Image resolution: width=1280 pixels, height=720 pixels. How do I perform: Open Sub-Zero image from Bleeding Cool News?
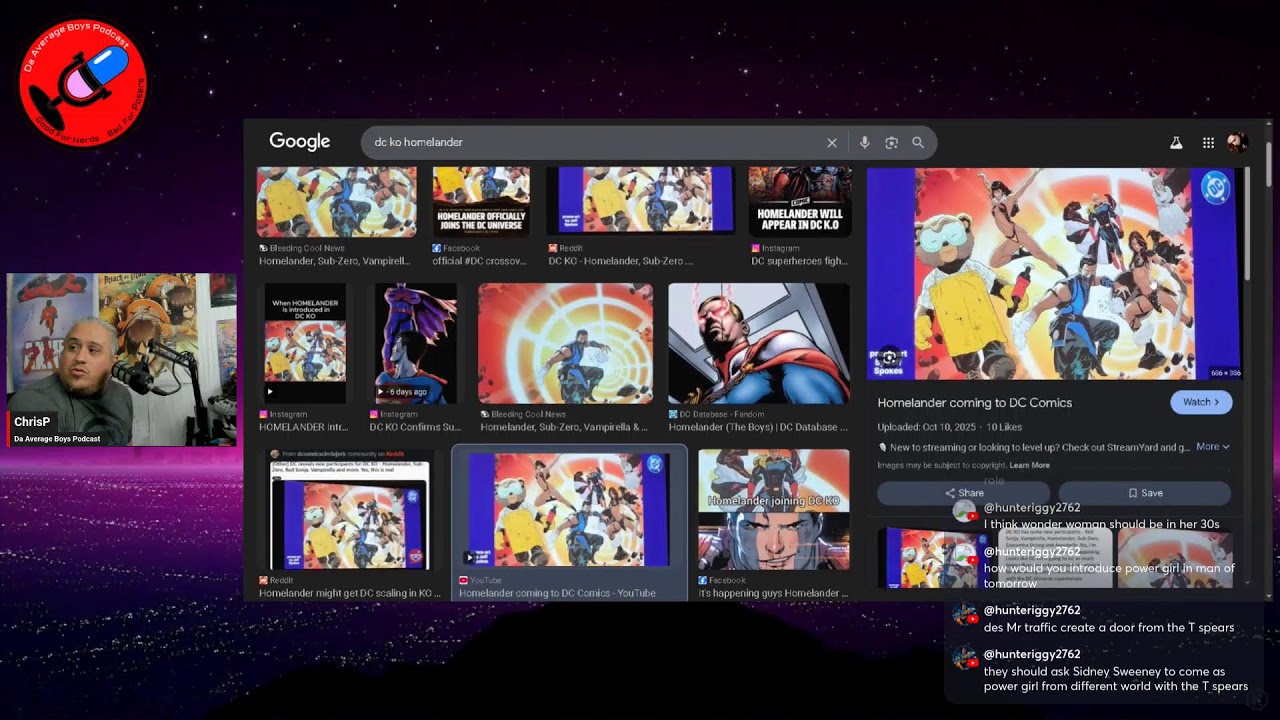[565, 344]
